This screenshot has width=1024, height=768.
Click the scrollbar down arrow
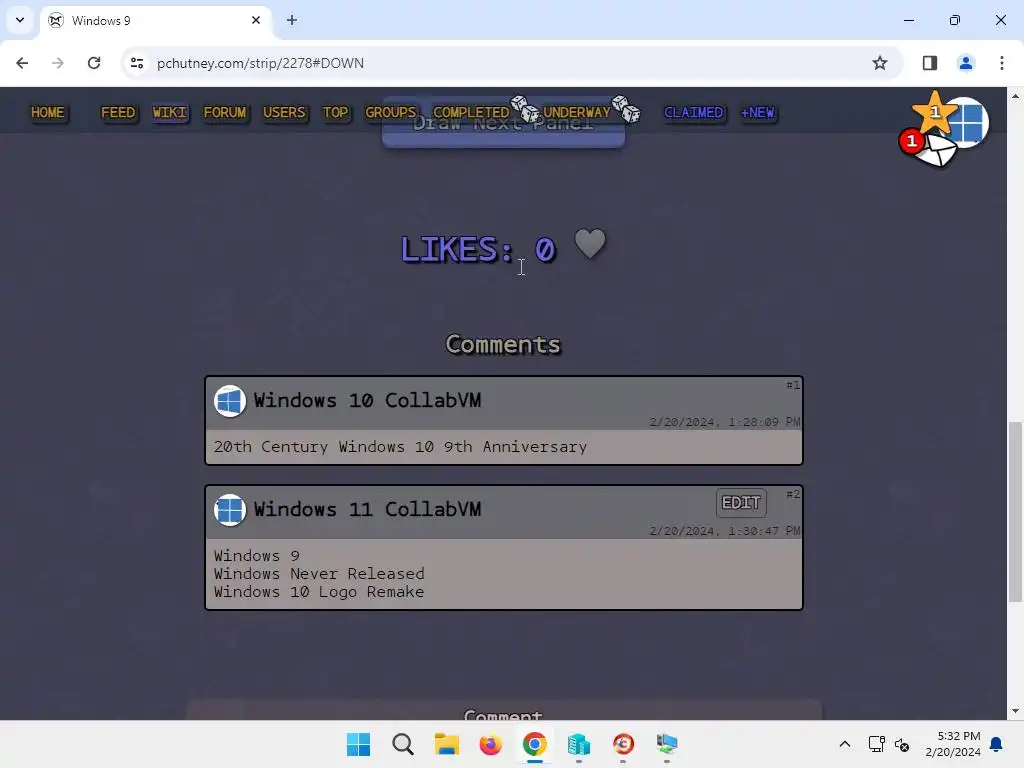[x=1015, y=711]
